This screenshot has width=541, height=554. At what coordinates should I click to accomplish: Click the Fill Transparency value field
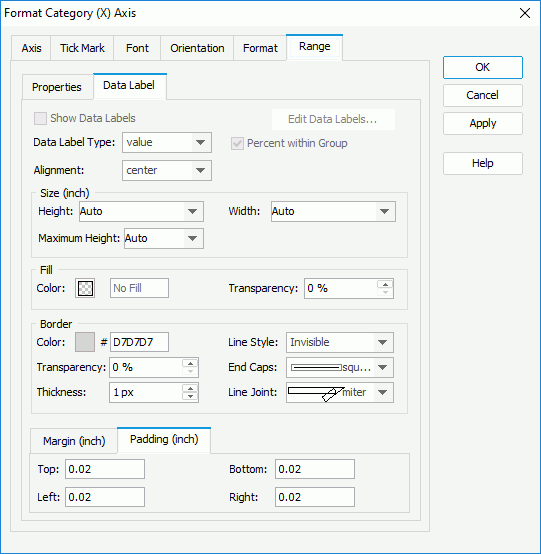coord(341,288)
